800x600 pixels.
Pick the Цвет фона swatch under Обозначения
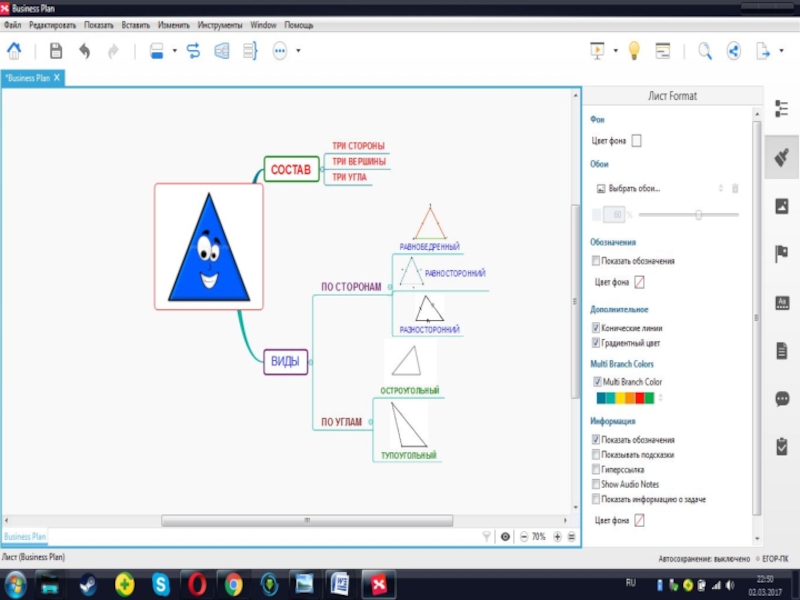click(x=639, y=282)
